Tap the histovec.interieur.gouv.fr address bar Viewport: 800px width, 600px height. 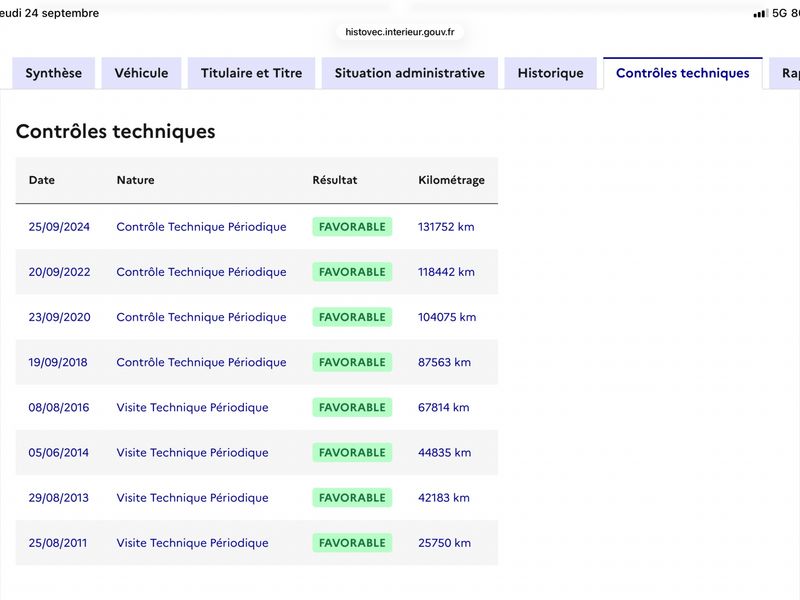tap(399, 32)
